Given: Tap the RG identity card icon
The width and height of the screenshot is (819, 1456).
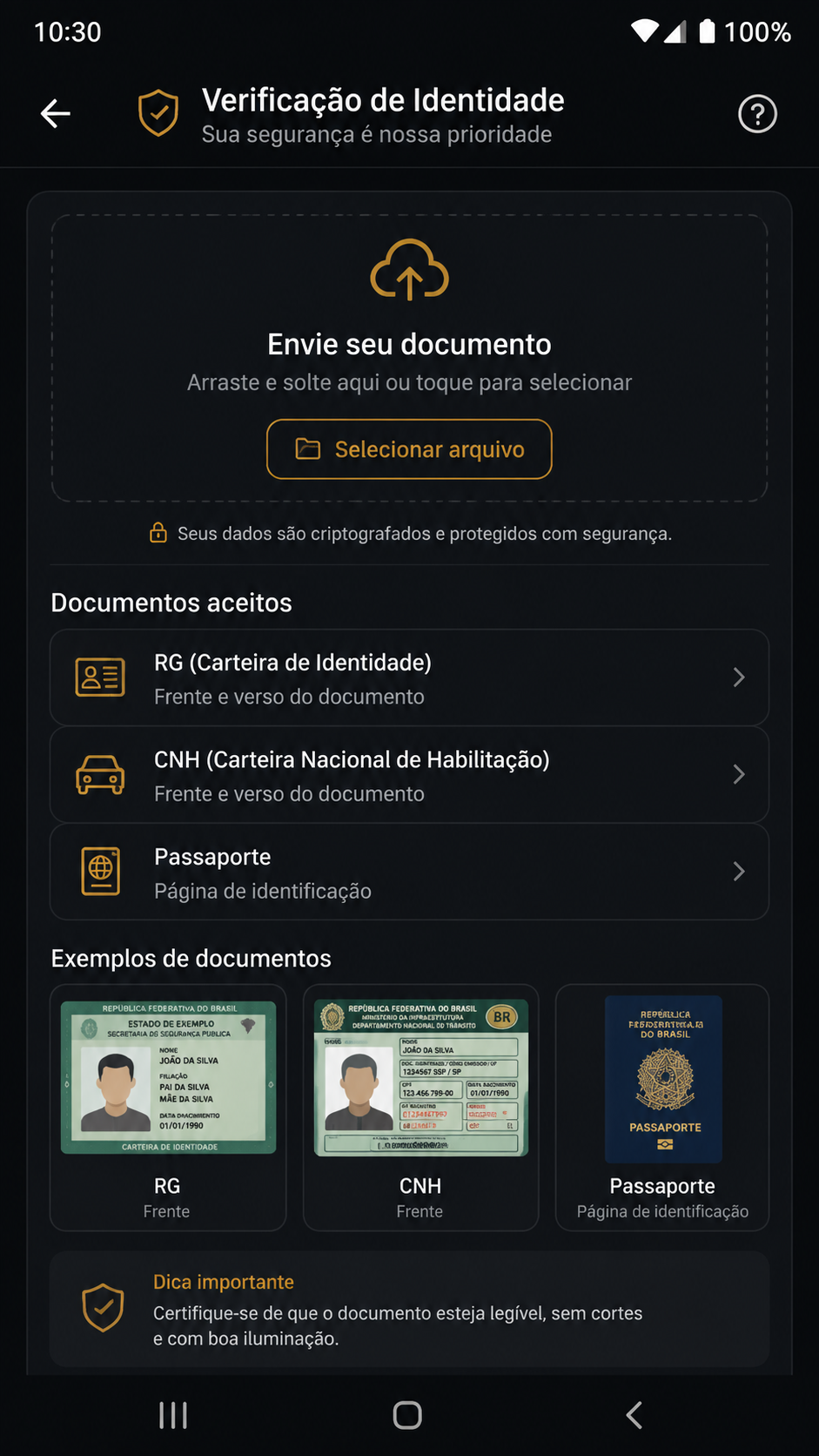Looking at the screenshot, I should tap(100, 677).
